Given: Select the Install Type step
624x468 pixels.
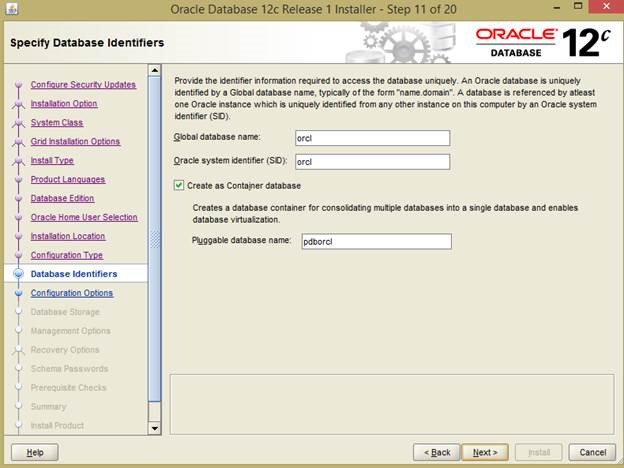Looking at the screenshot, I should coord(52,160).
